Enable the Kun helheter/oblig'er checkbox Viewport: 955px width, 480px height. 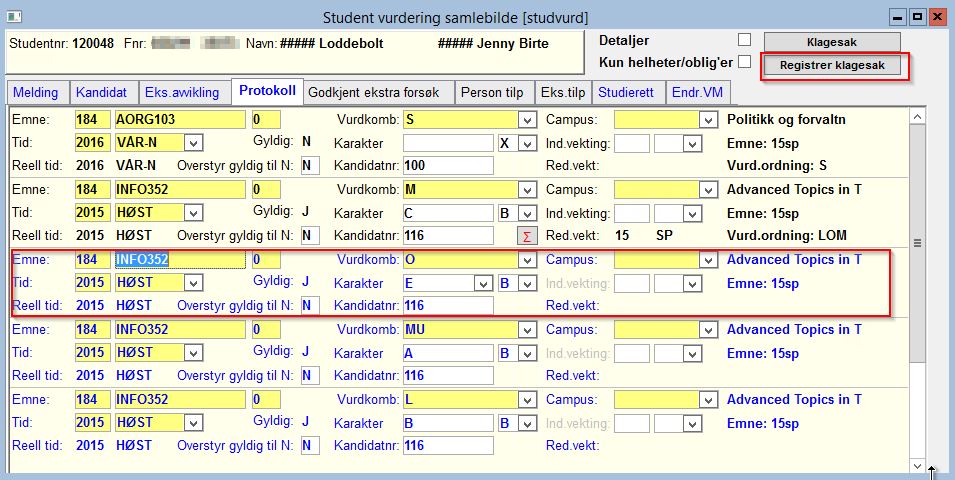744,62
